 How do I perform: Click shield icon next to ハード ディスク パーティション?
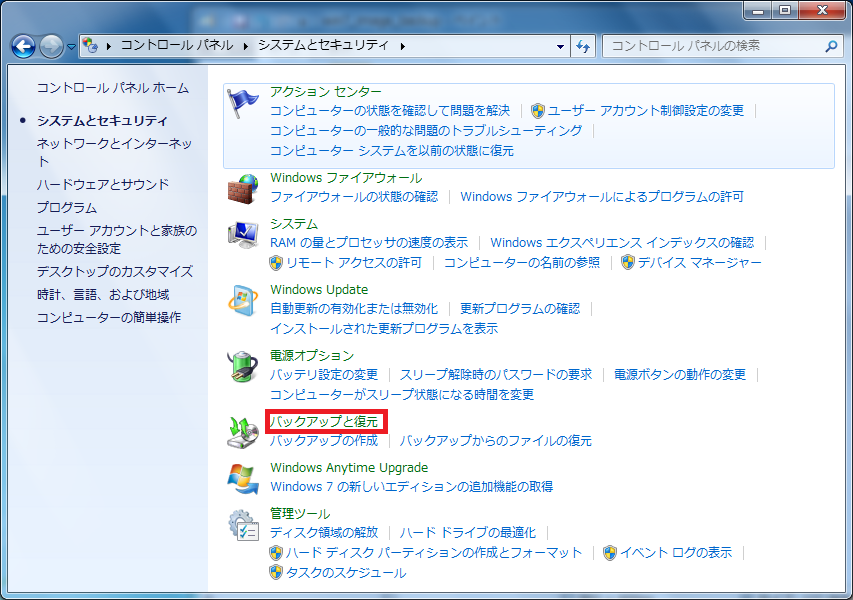(x=276, y=553)
